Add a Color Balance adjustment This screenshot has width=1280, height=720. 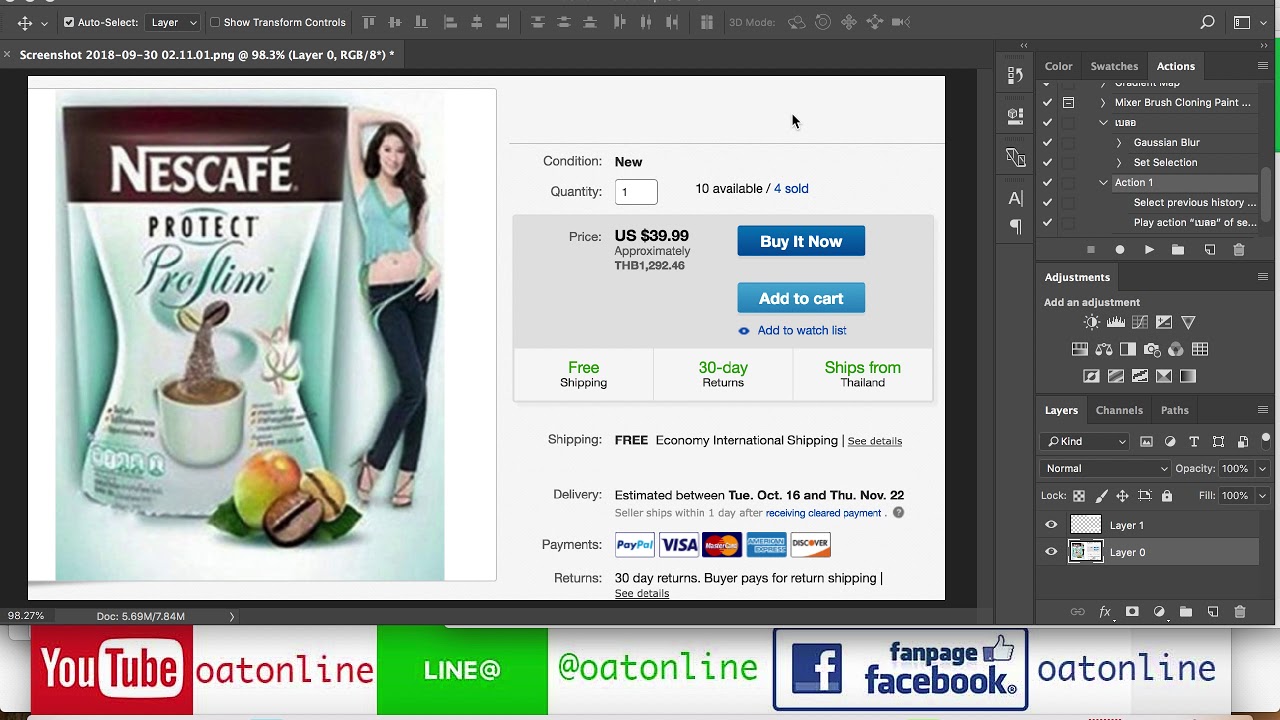[x=1104, y=349]
